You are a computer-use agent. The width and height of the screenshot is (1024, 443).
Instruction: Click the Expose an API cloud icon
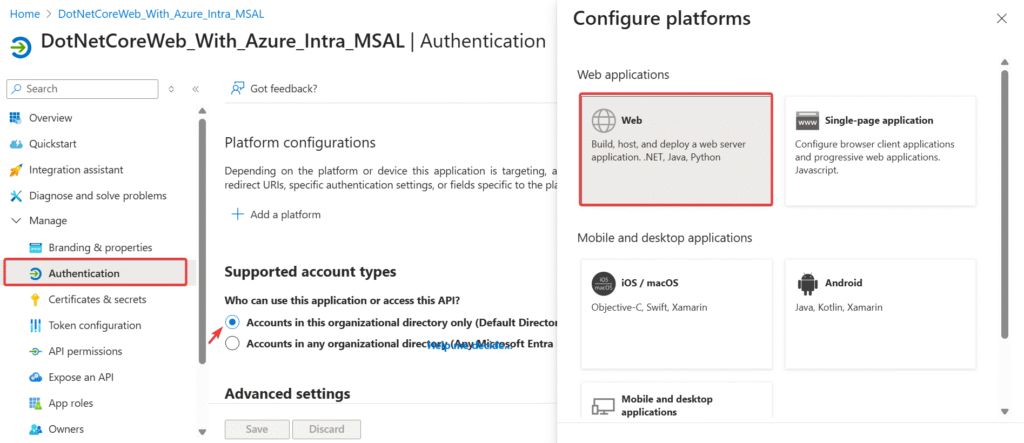point(36,377)
